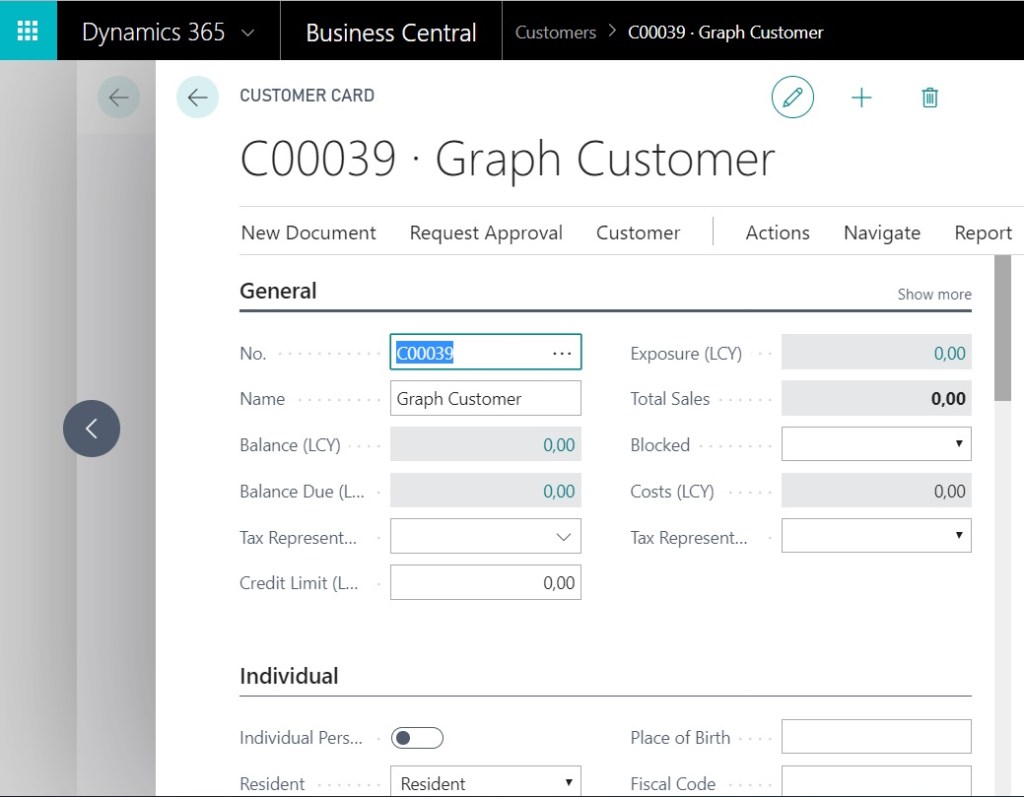Collapse the General section header
The width and height of the screenshot is (1024, 797).
coord(278,291)
